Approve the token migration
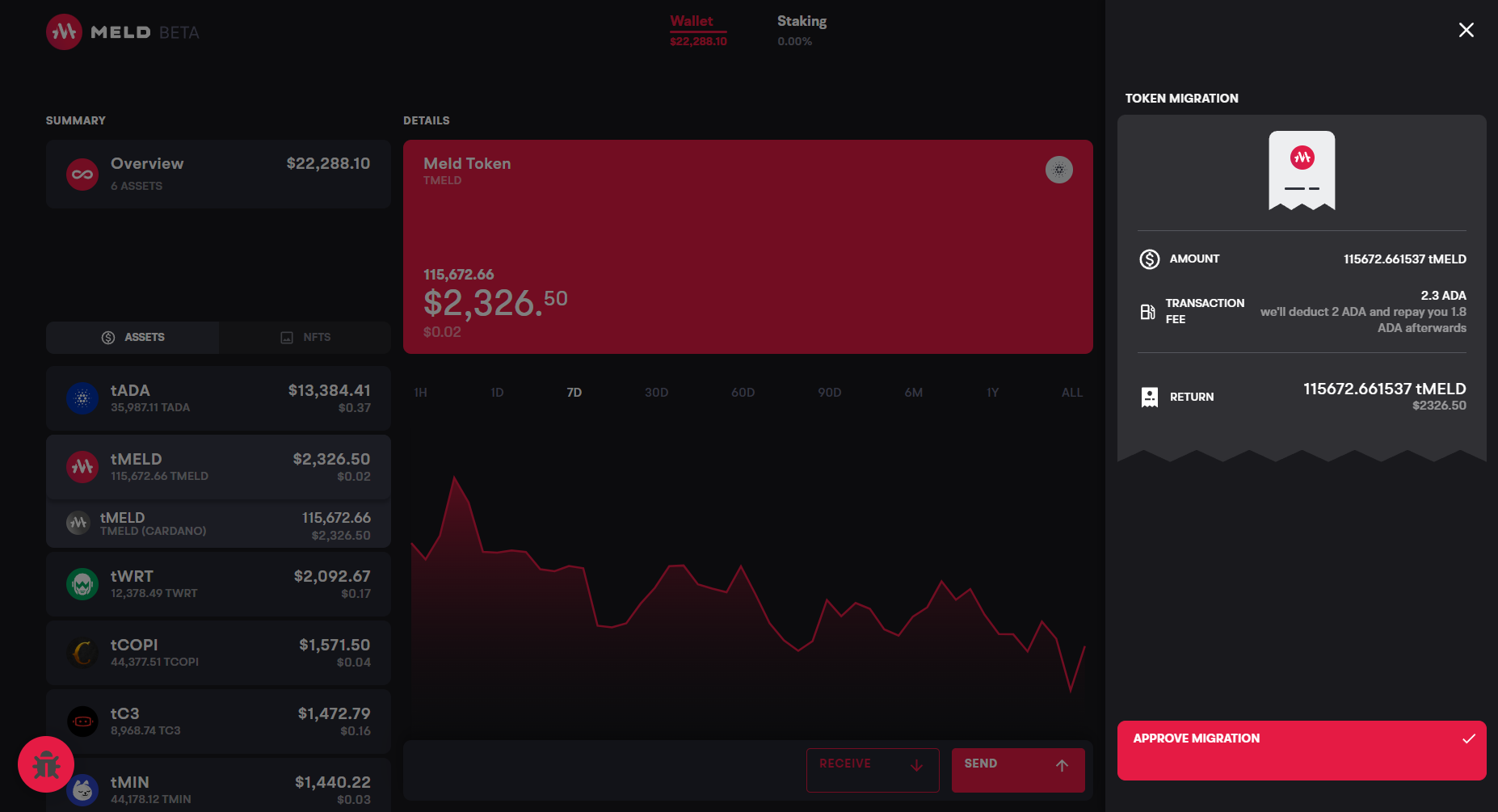This screenshot has width=1498, height=812. tap(1302, 751)
